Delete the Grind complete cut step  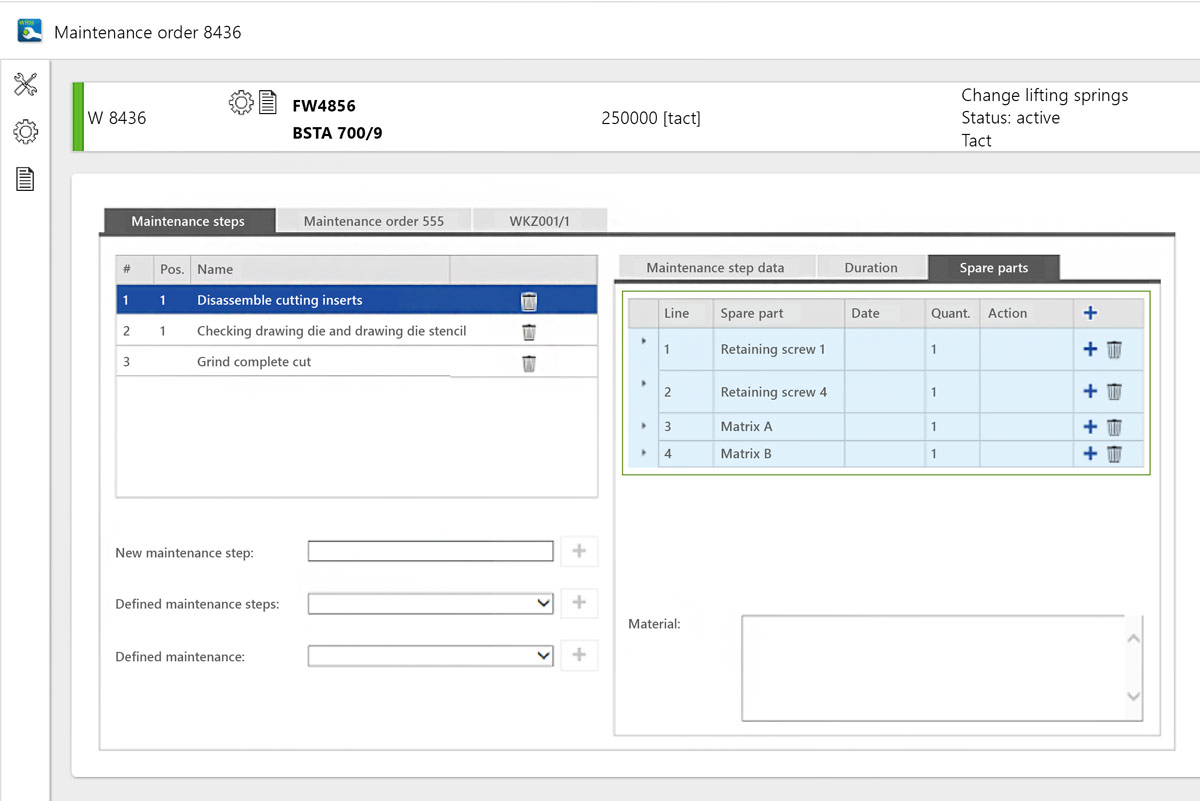(529, 363)
